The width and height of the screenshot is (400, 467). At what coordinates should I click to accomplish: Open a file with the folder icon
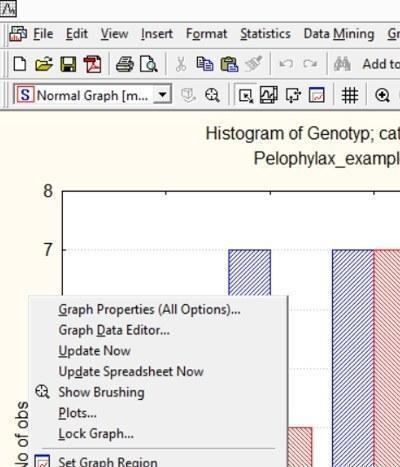pyautogui.click(x=44, y=64)
